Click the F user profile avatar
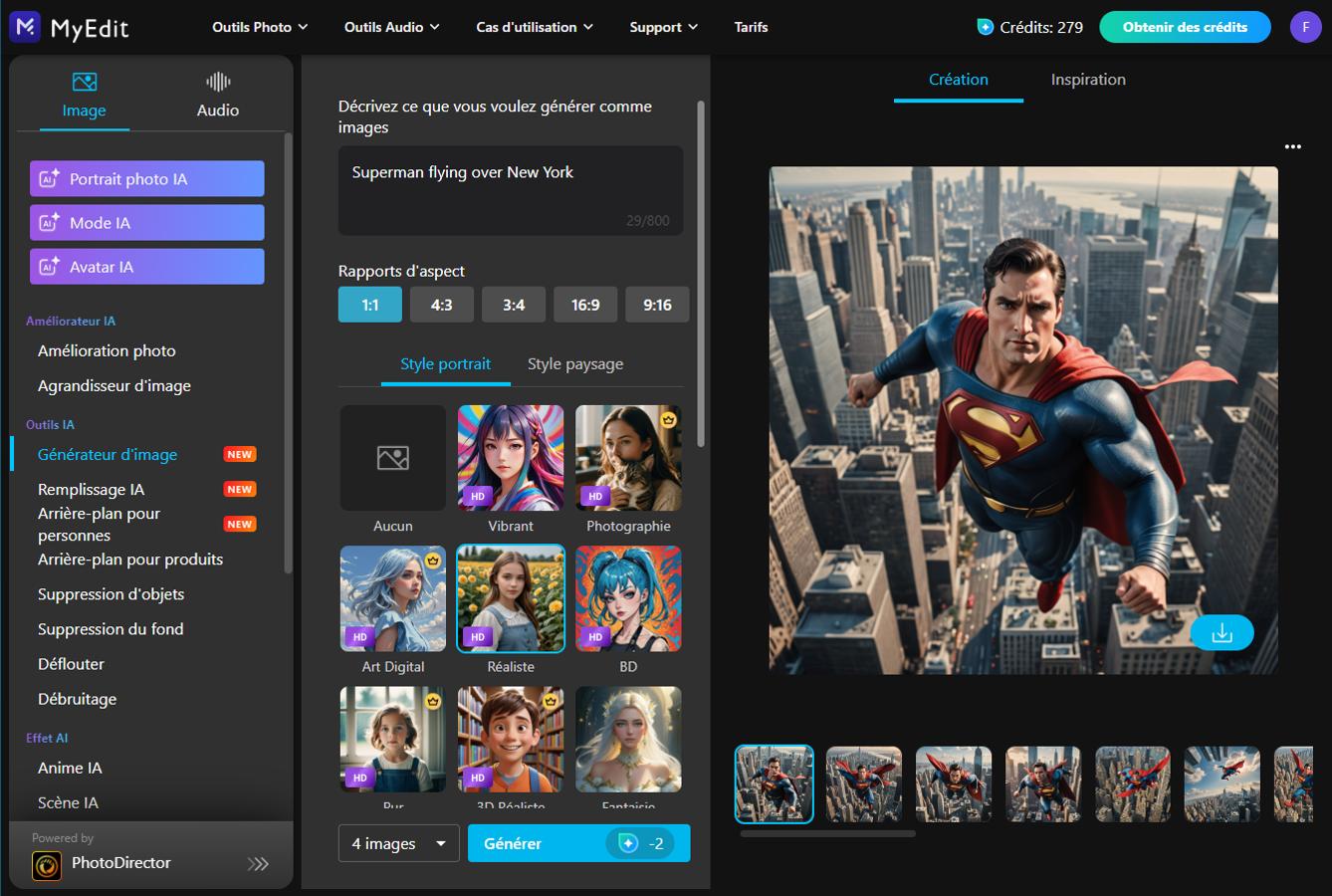 coord(1305,27)
